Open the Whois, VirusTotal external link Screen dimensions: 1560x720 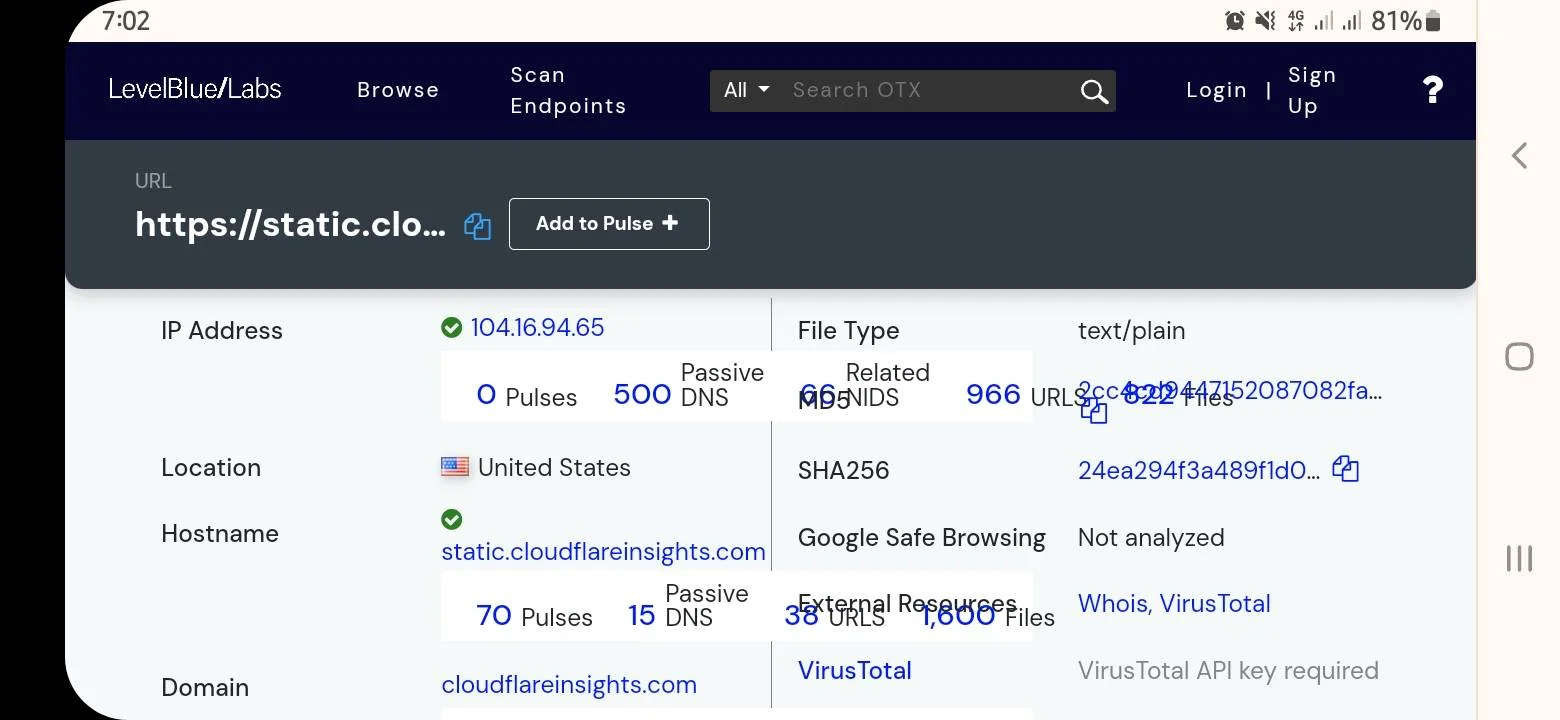coord(1174,603)
